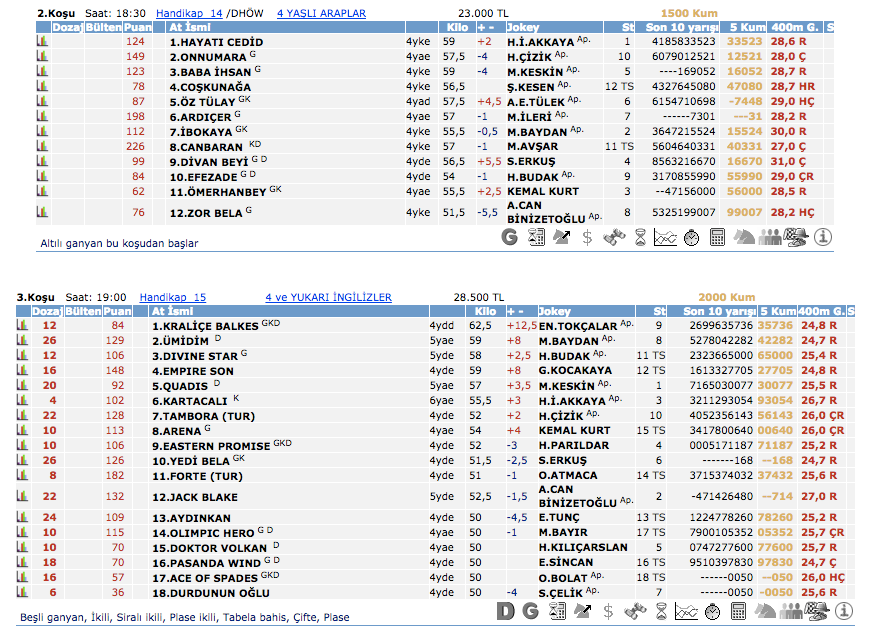Click bar chart icon beside KRALİÇE BALKES

(22, 326)
